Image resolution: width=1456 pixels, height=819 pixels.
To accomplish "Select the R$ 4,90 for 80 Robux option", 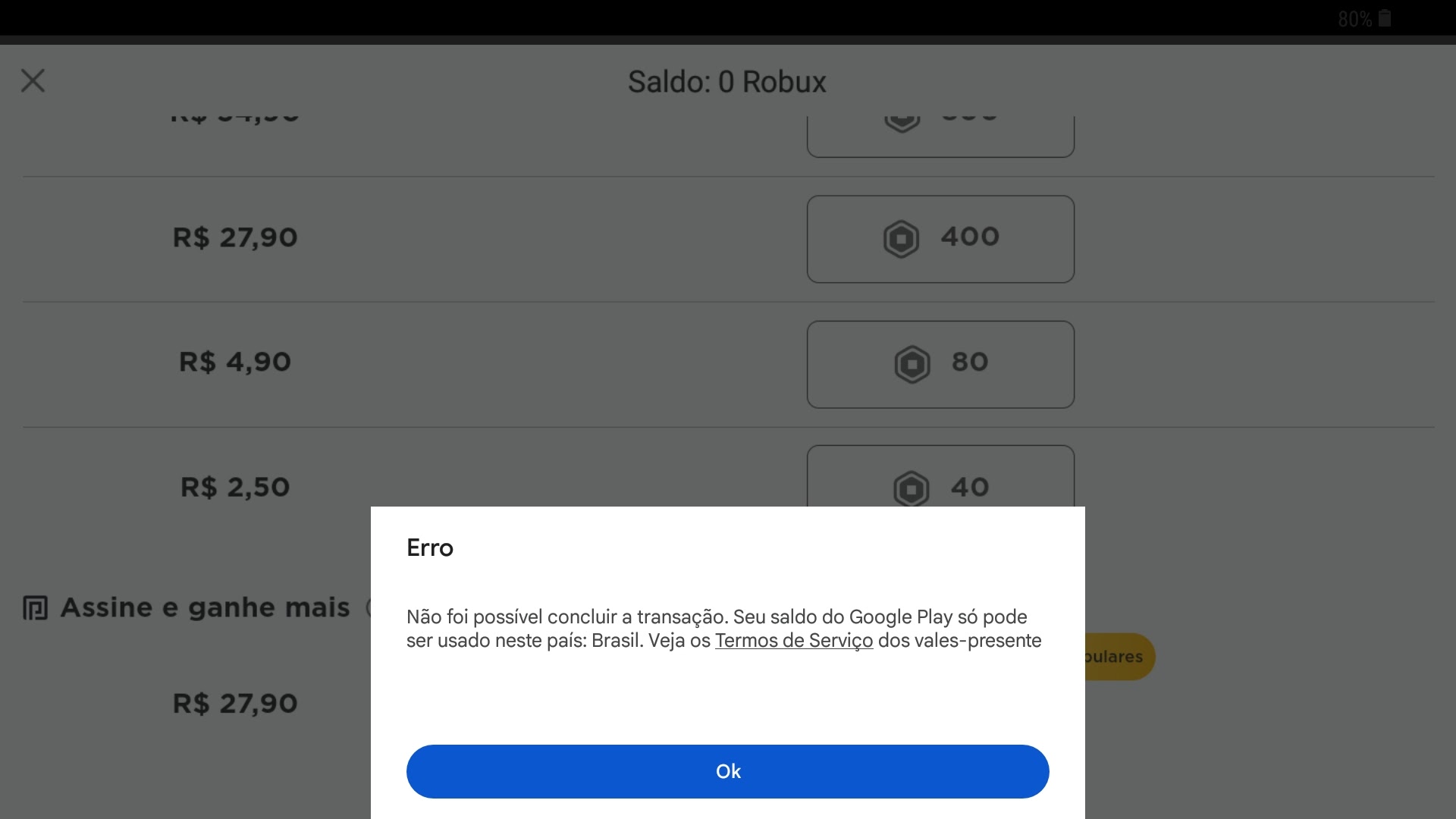I will pyautogui.click(x=939, y=363).
